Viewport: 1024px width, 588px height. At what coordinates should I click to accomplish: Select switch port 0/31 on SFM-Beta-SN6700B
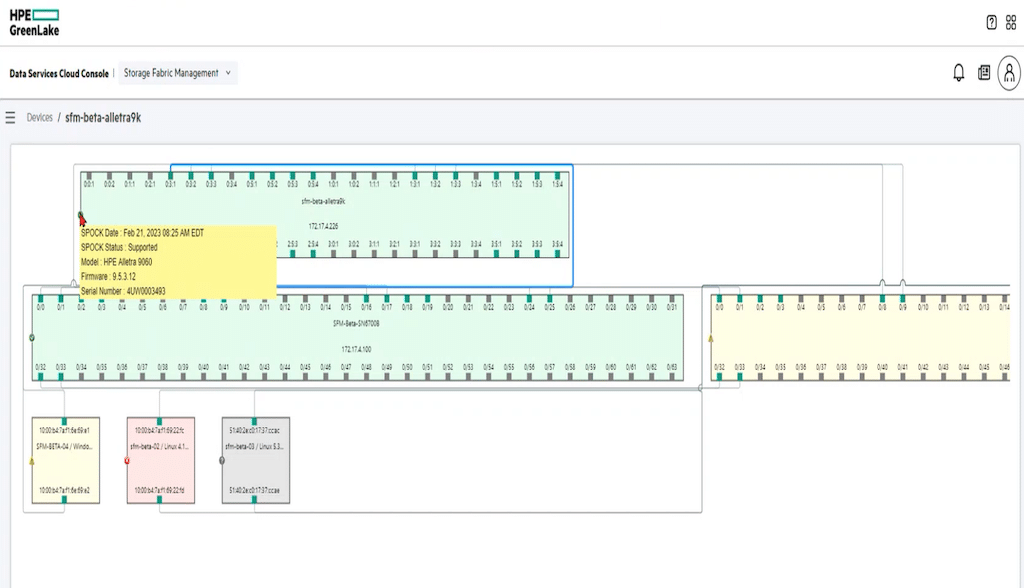click(671, 299)
